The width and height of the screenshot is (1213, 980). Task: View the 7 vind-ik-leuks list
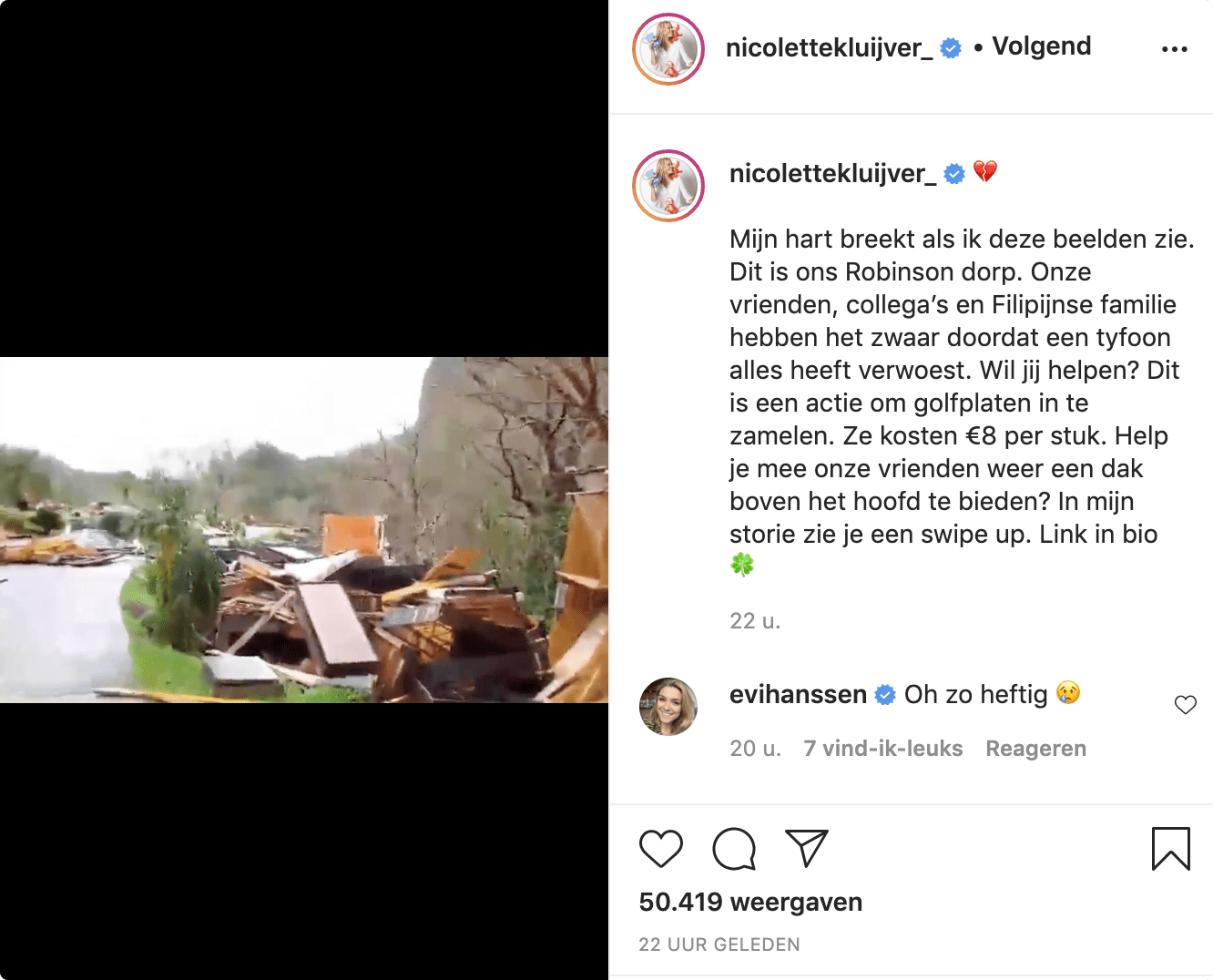(x=882, y=749)
